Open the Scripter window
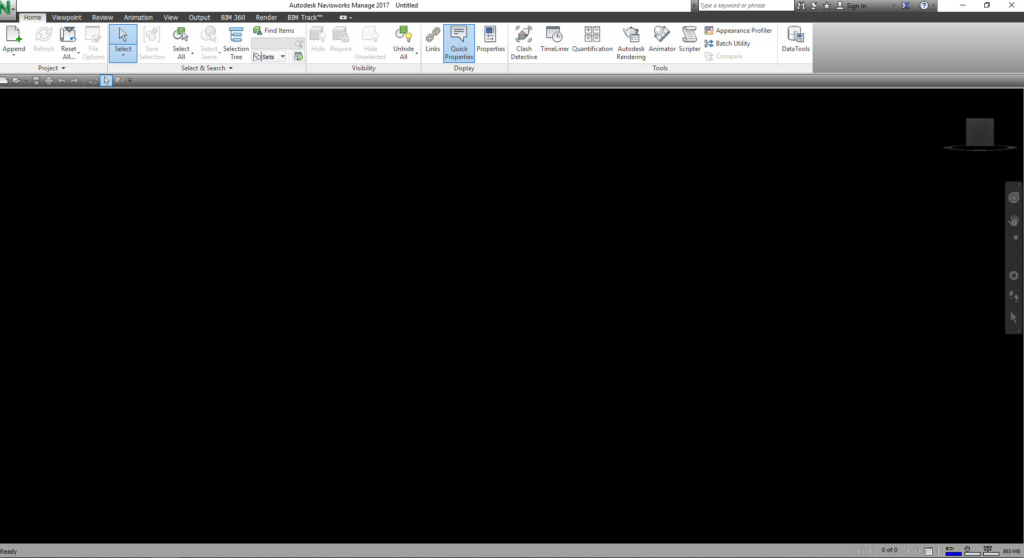Viewport: 1024px width, 558px height. [x=690, y=36]
